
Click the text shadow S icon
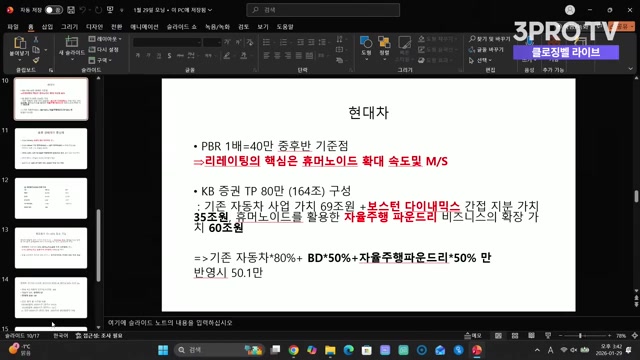tap(169, 56)
